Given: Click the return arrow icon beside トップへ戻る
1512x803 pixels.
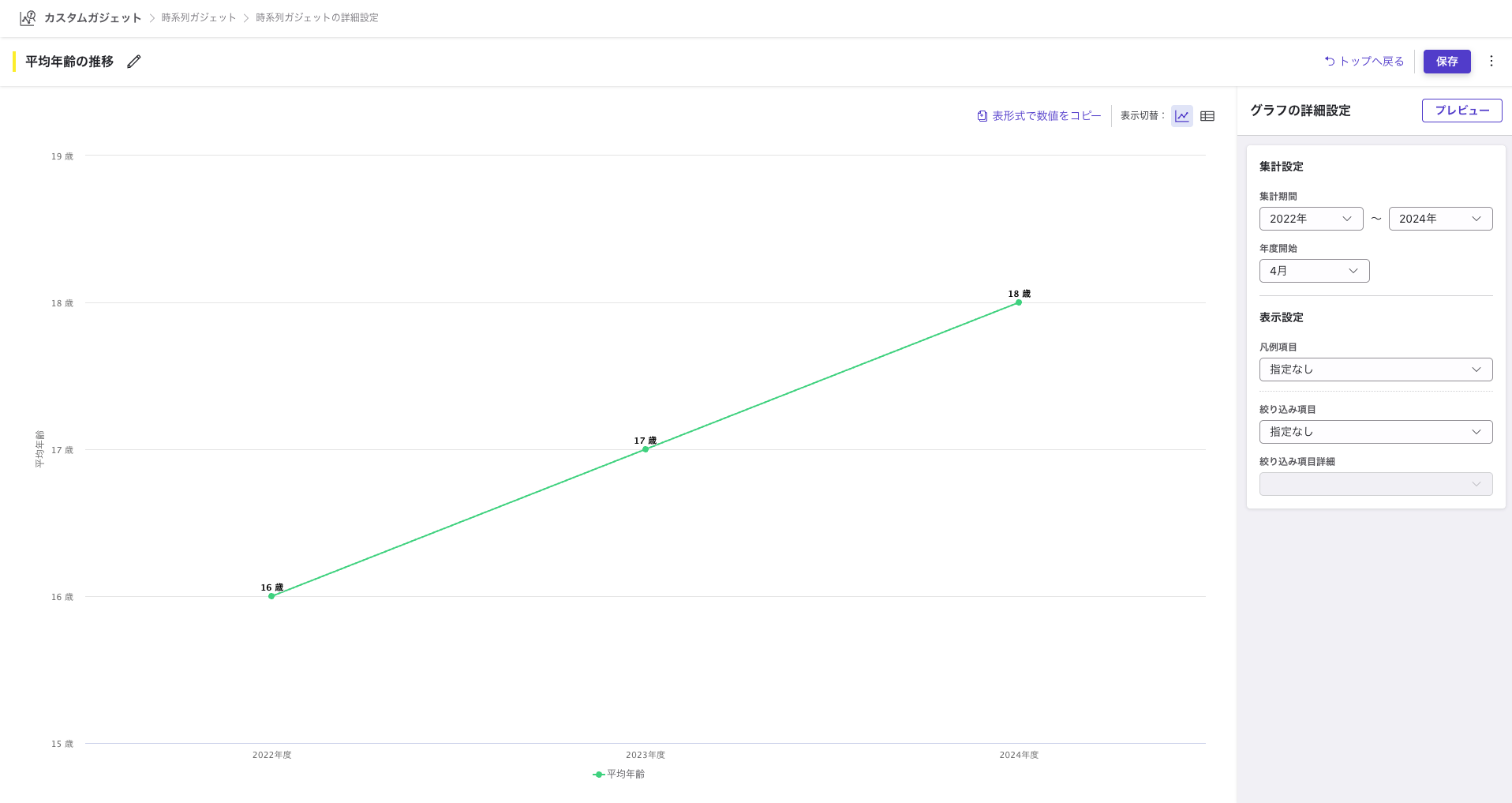Looking at the screenshot, I should pyautogui.click(x=1330, y=61).
